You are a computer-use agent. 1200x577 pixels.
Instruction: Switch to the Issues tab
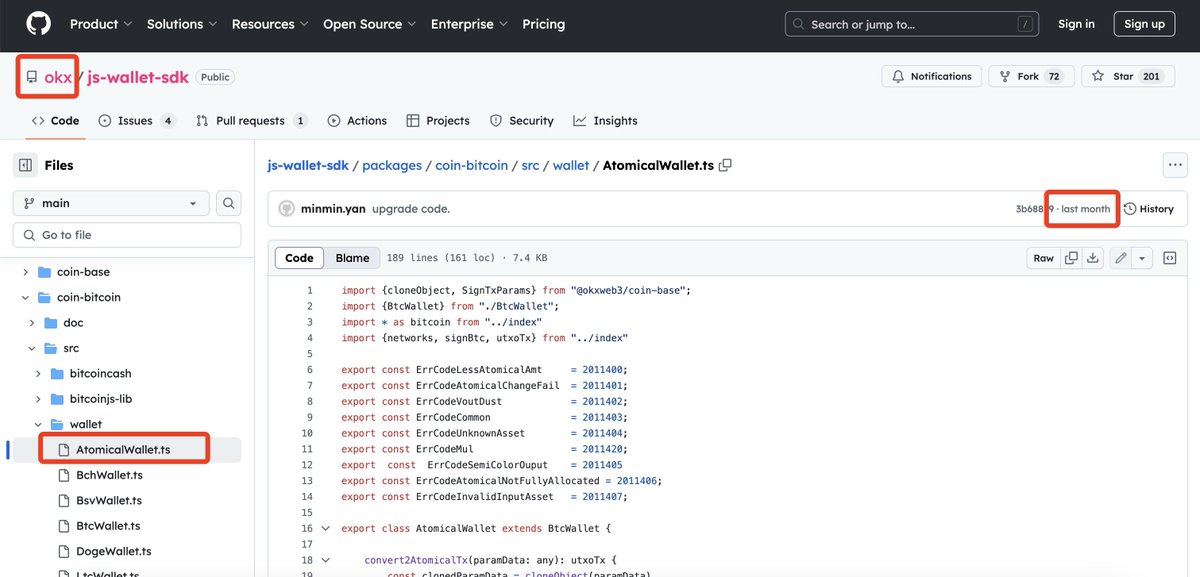coord(137,121)
